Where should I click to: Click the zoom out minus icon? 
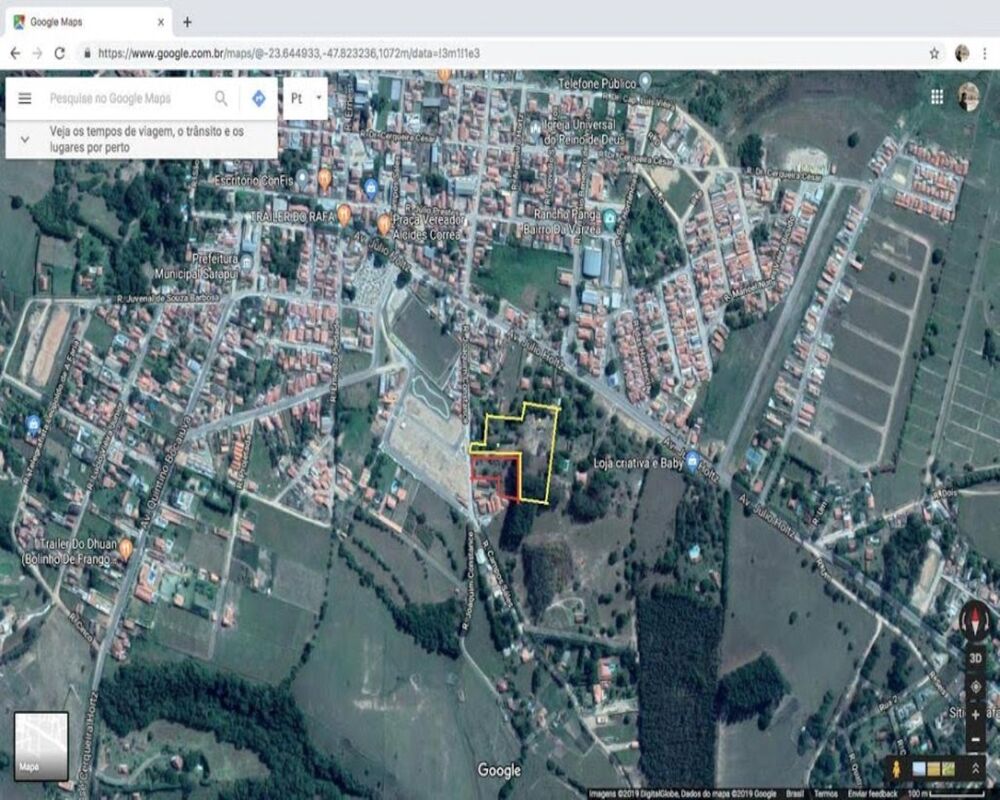[975, 740]
